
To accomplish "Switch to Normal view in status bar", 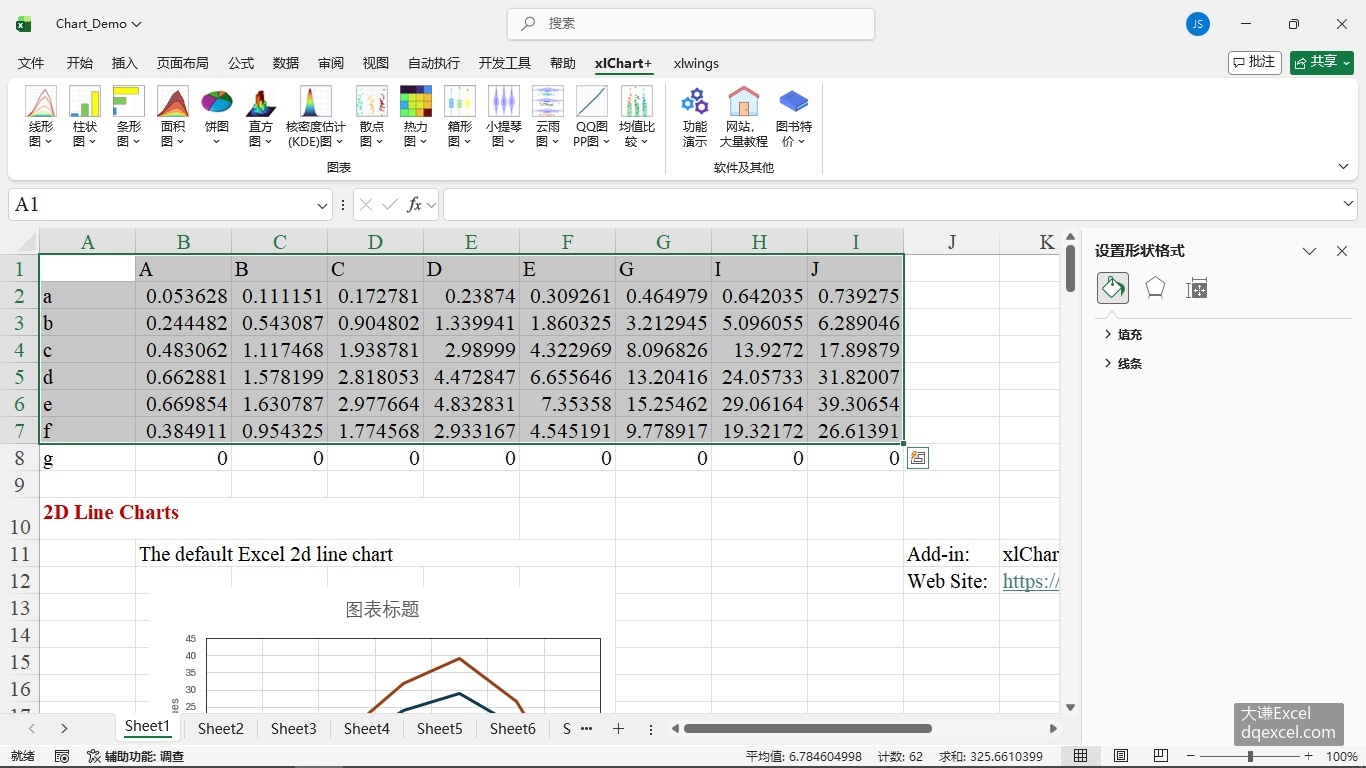I will [1081, 756].
